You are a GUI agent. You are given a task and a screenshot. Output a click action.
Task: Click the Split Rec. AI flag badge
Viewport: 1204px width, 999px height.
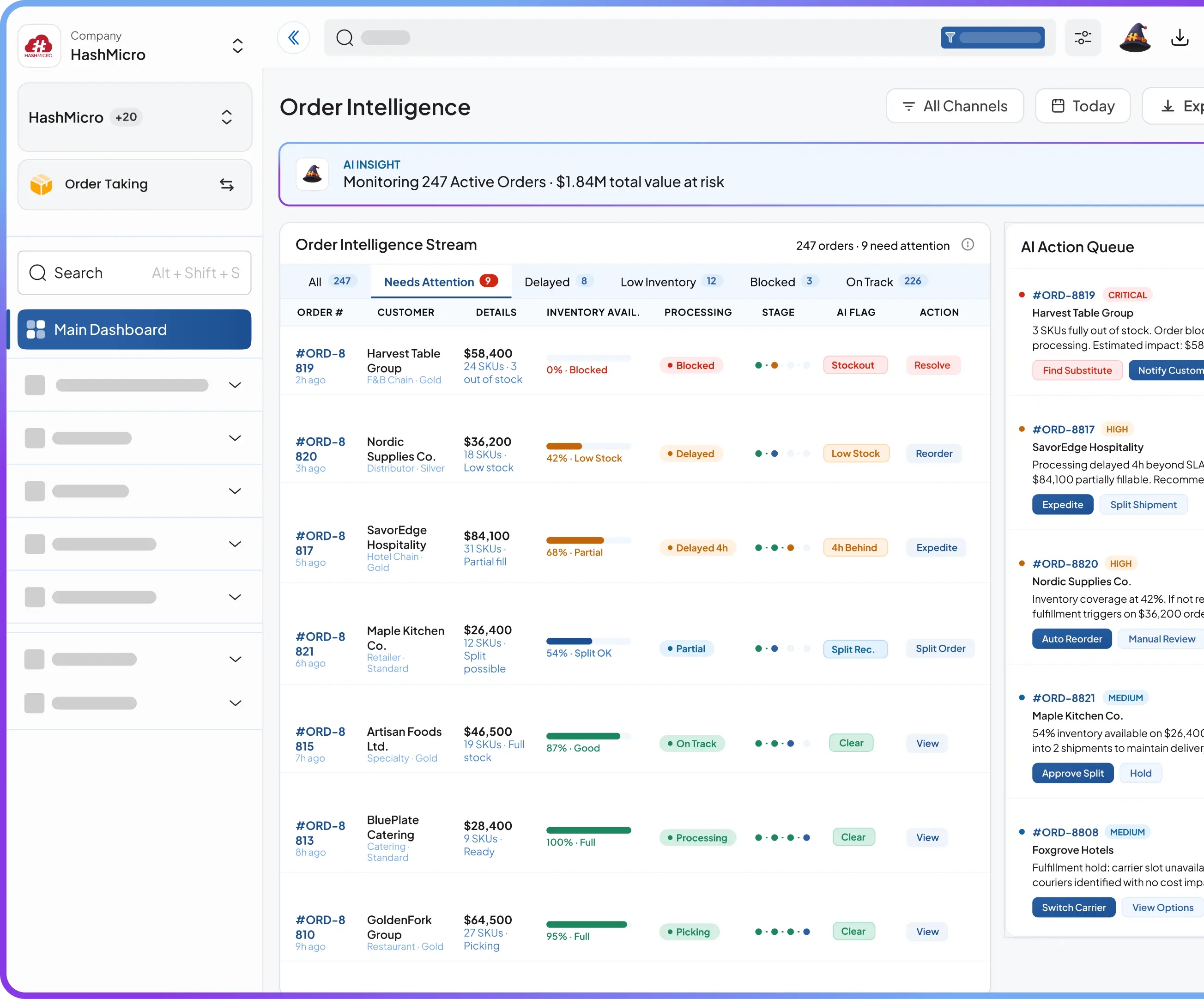tap(855, 649)
